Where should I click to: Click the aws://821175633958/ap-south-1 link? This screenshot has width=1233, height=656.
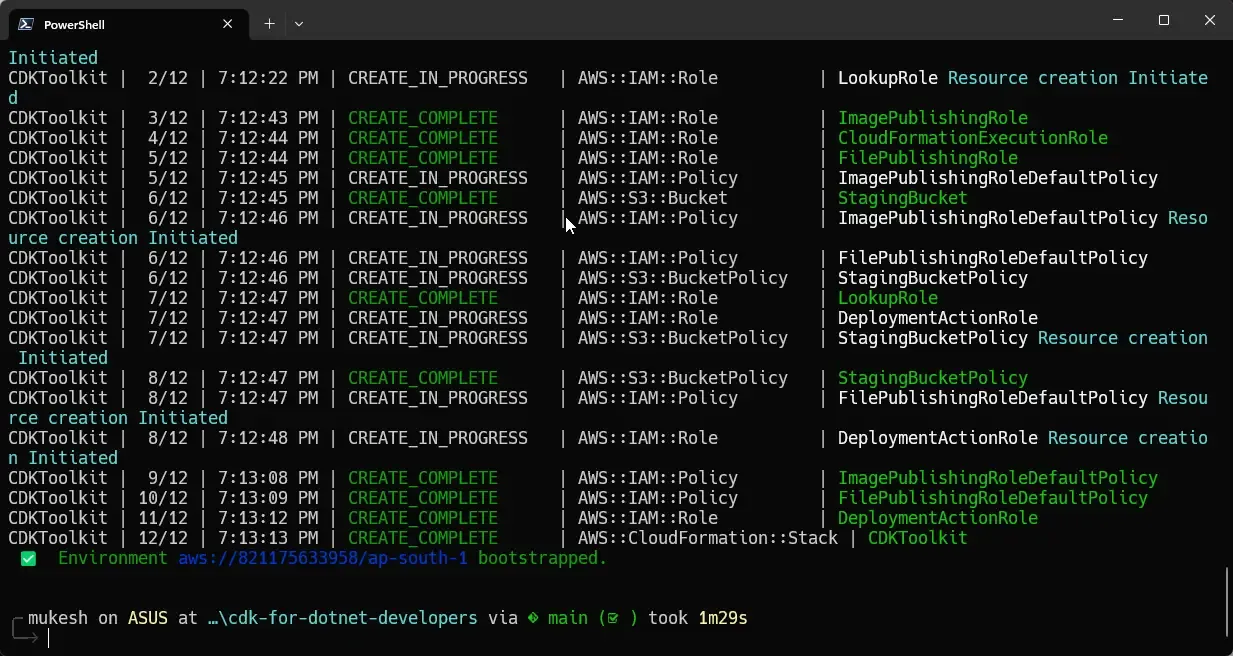(321, 558)
